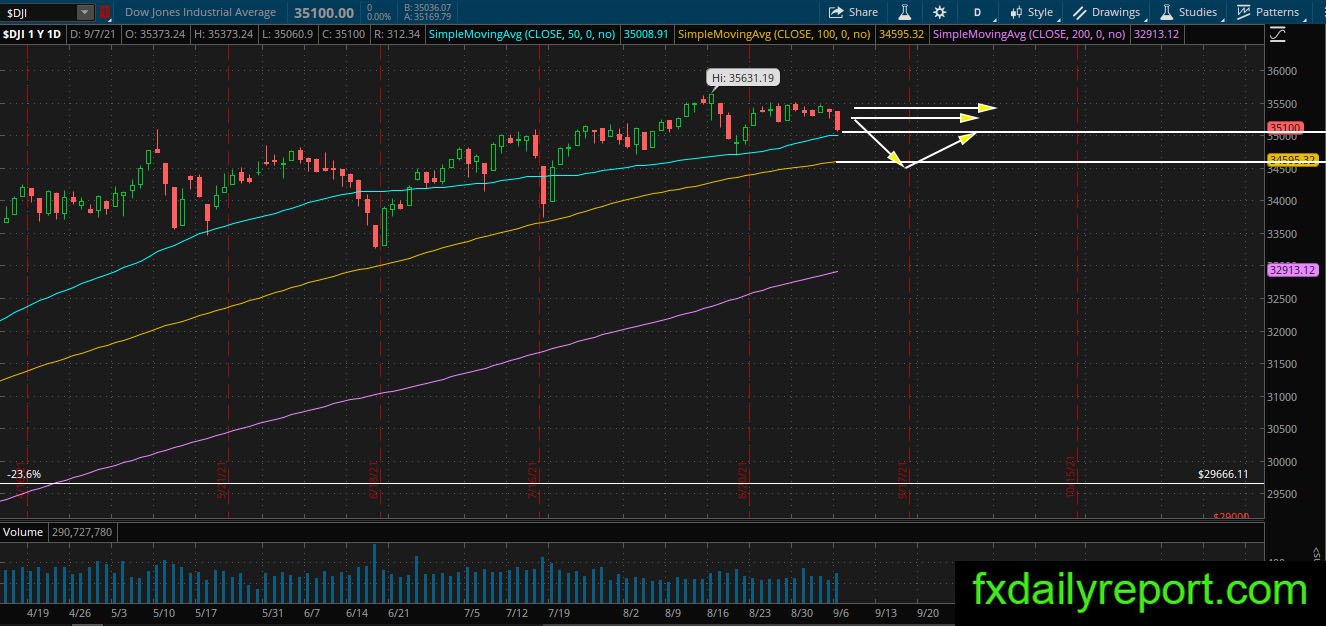Click the SimpleMovingAvg (CLOSE, 50, 0, no) label
This screenshot has width=1326, height=626.
click(x=523, y=34)
